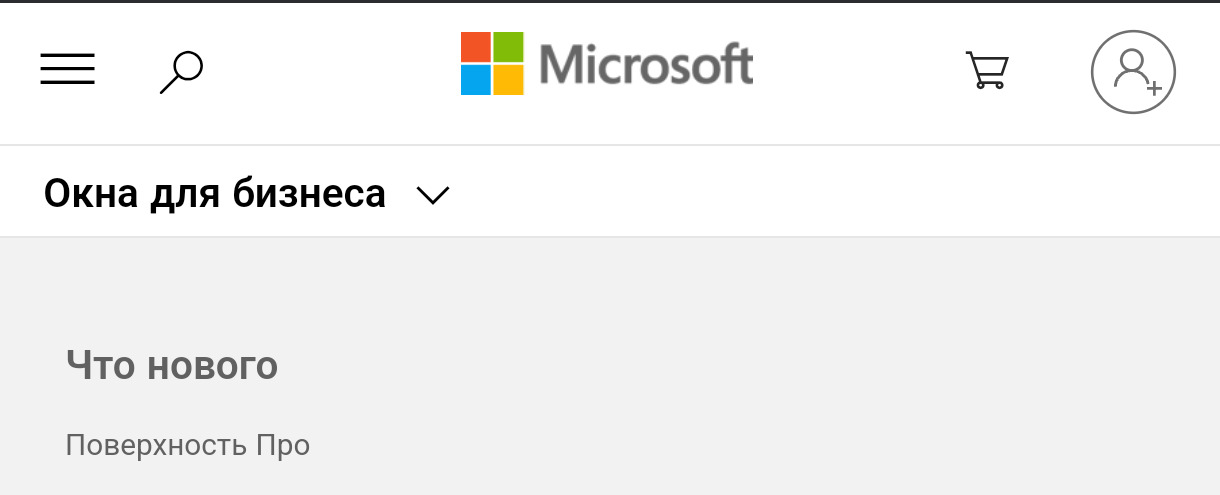Click the word "бизнеса" in the navigation title
This screenshot has width=1220, height=495.
pos(309,193)
